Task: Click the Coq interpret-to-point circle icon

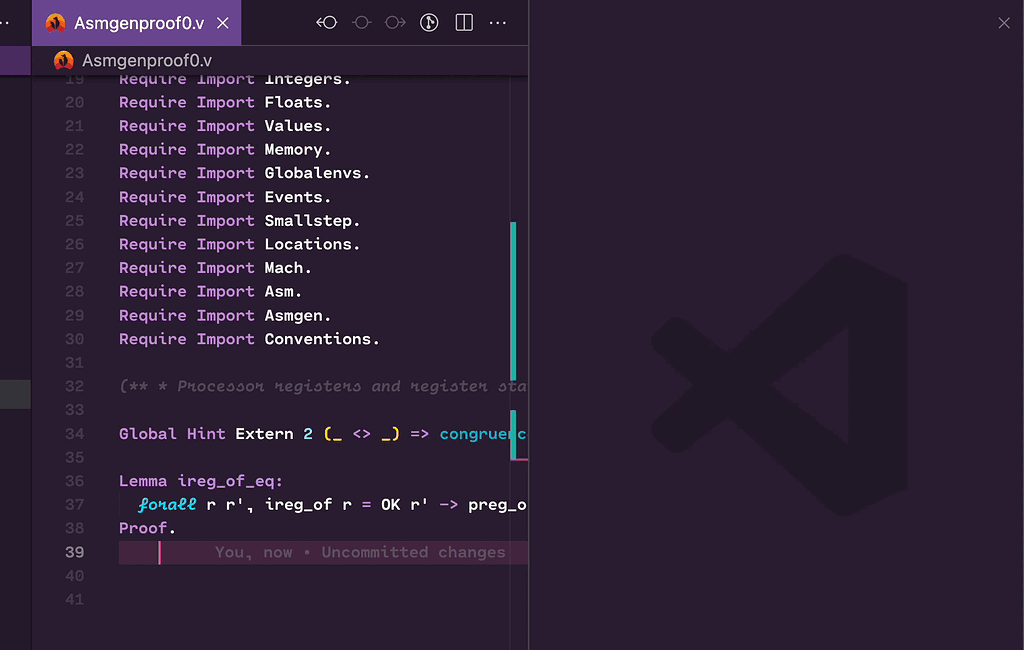Action: [361, 22]
